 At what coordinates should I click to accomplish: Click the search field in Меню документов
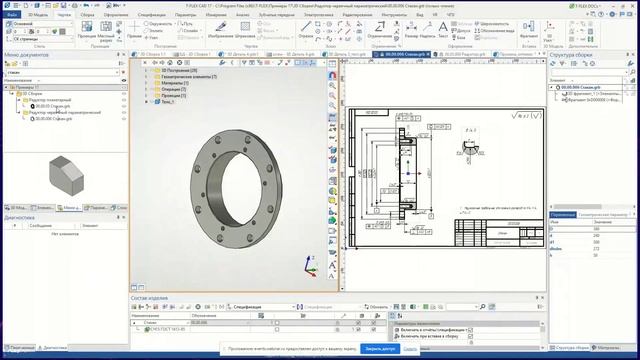62,72
